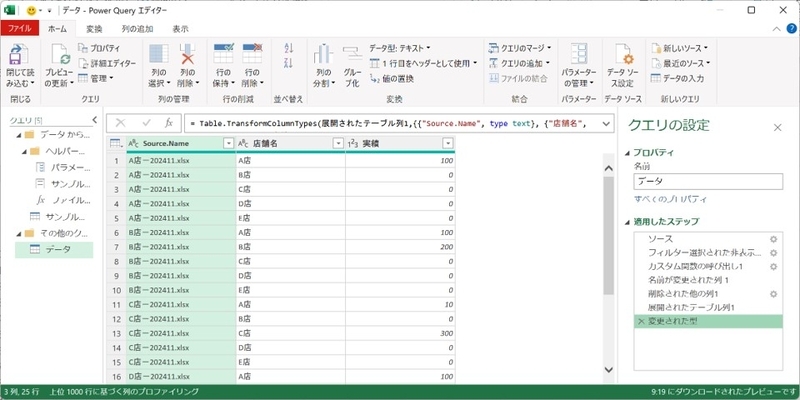
Task: Switch to the View (表示) tab
Action: [181, 29]
